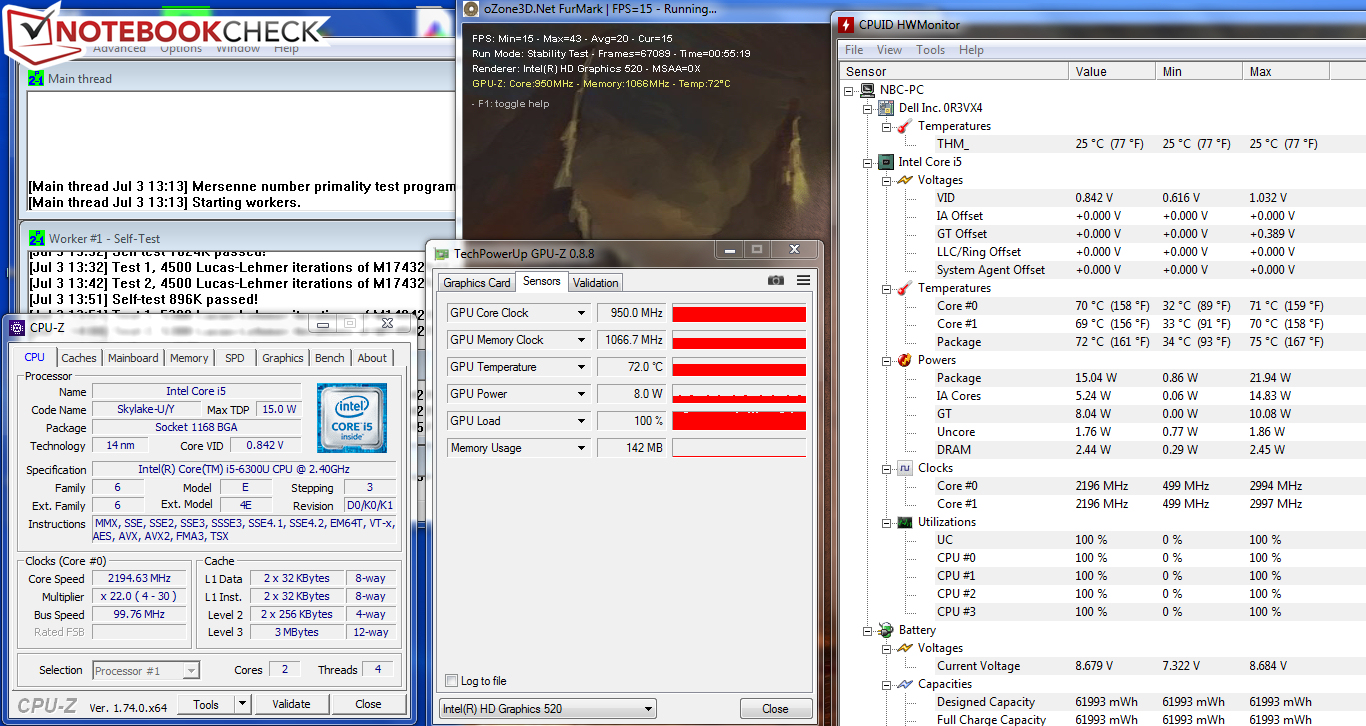
Task: Click the thermometer icon under Dell Inc.
Action: click(x=905, y=126)
